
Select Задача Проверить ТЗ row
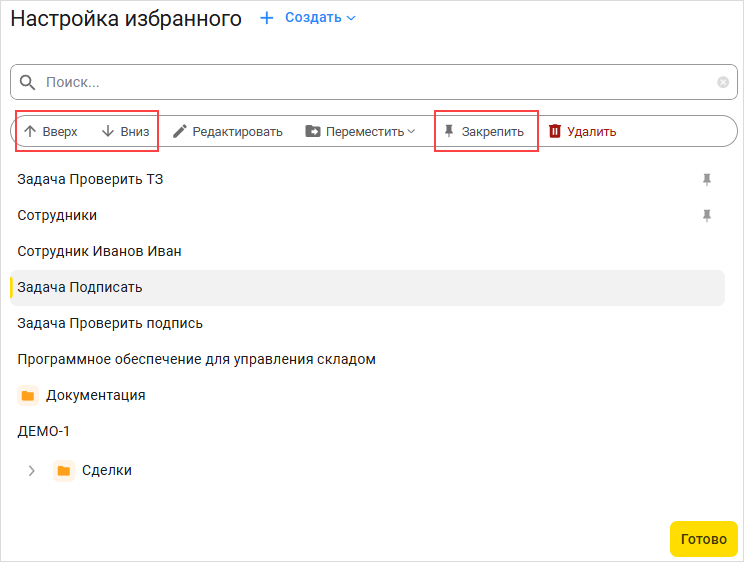pyautogui.click(x=367, y=179)
